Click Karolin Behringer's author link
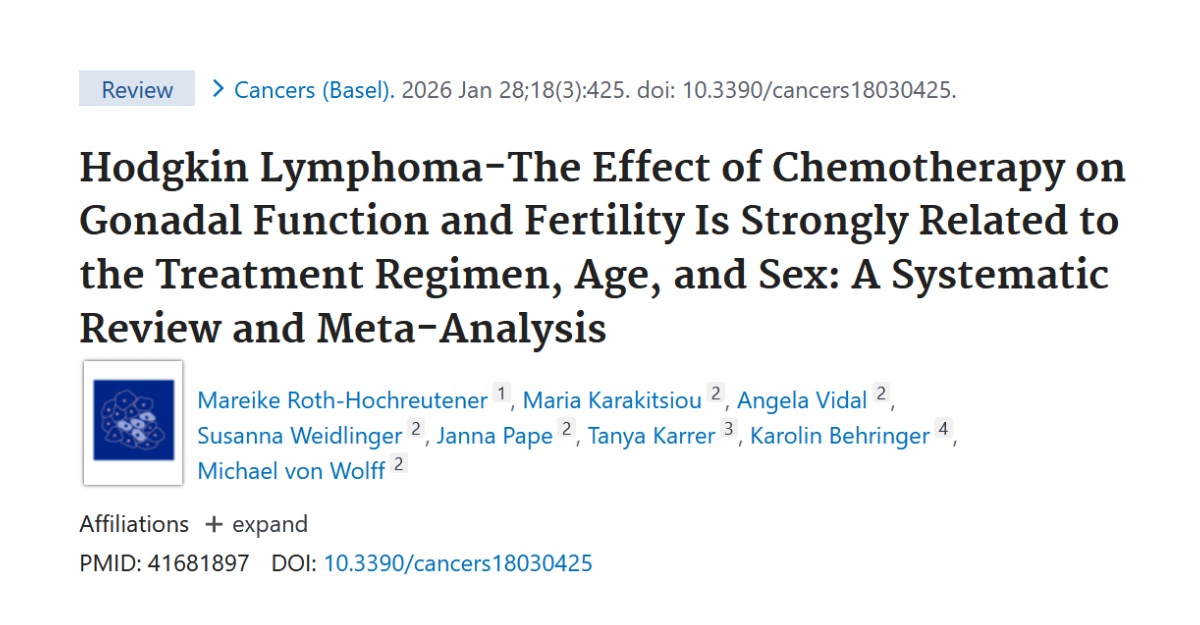Viewport: 1200px width, 625px height. pos(839,435)
